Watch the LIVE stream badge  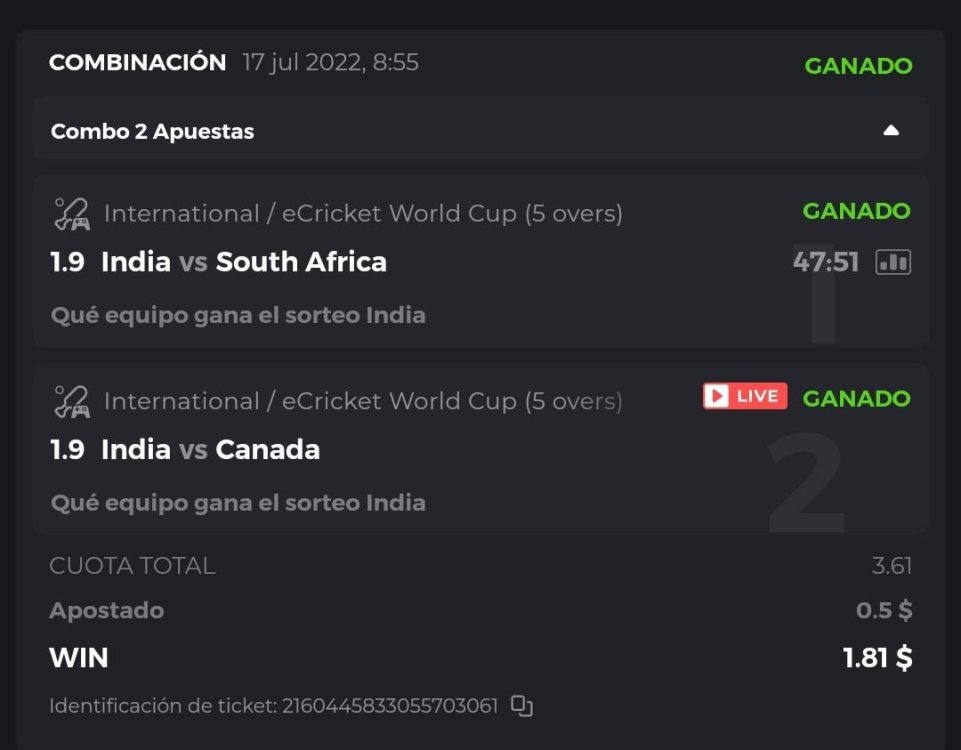click(x=745, y=397)
